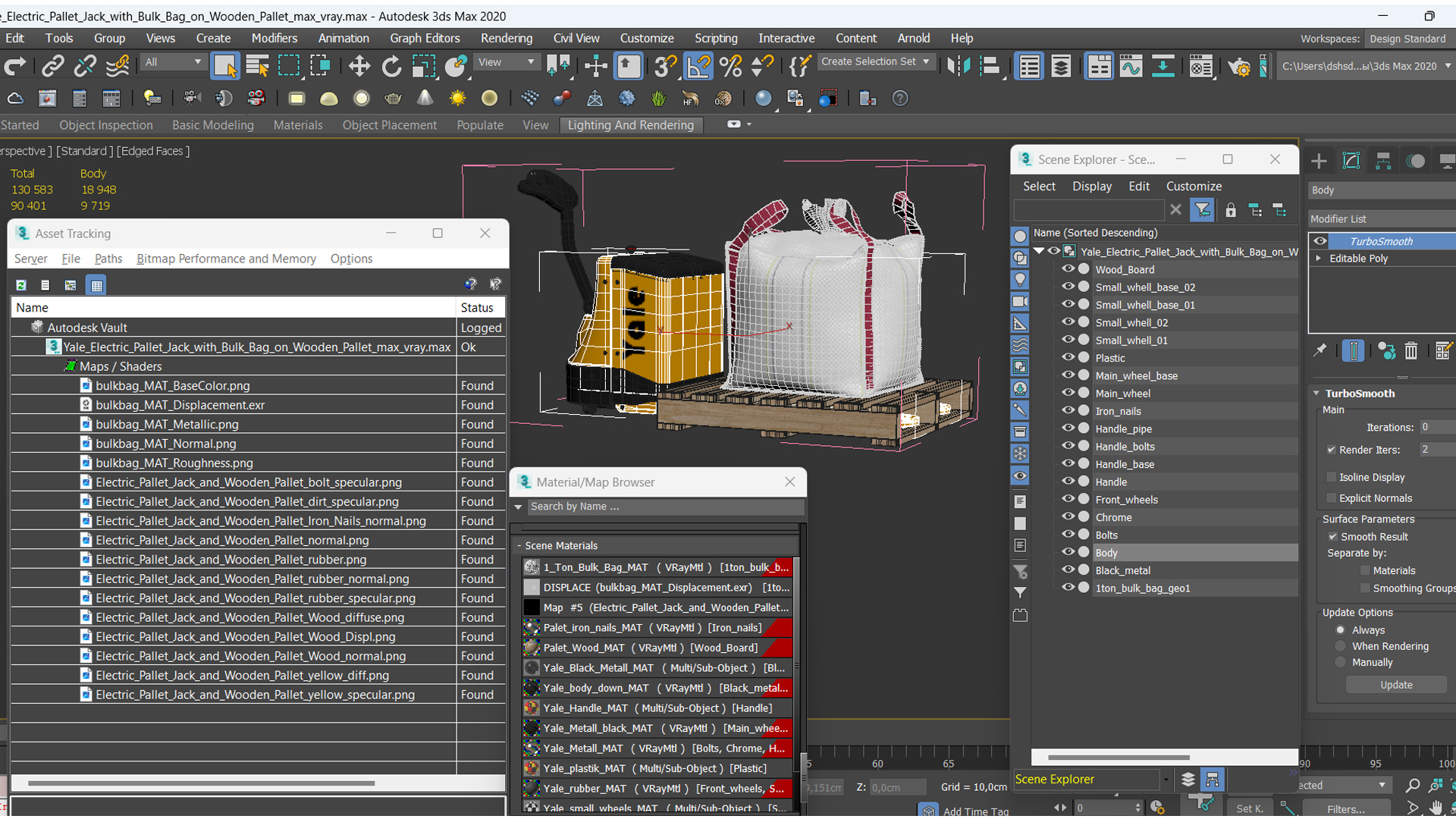Collapse the Yale_Electric_Pallet_Jack root node
This screenshot has width=1456, height=819.
1040,251
